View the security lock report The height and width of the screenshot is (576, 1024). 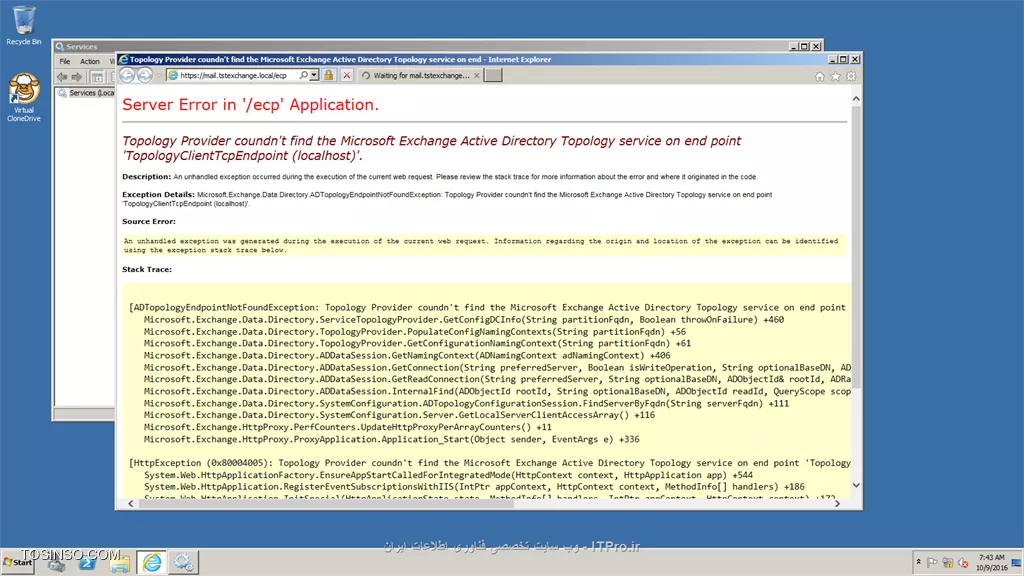click(x=328, y=76)
